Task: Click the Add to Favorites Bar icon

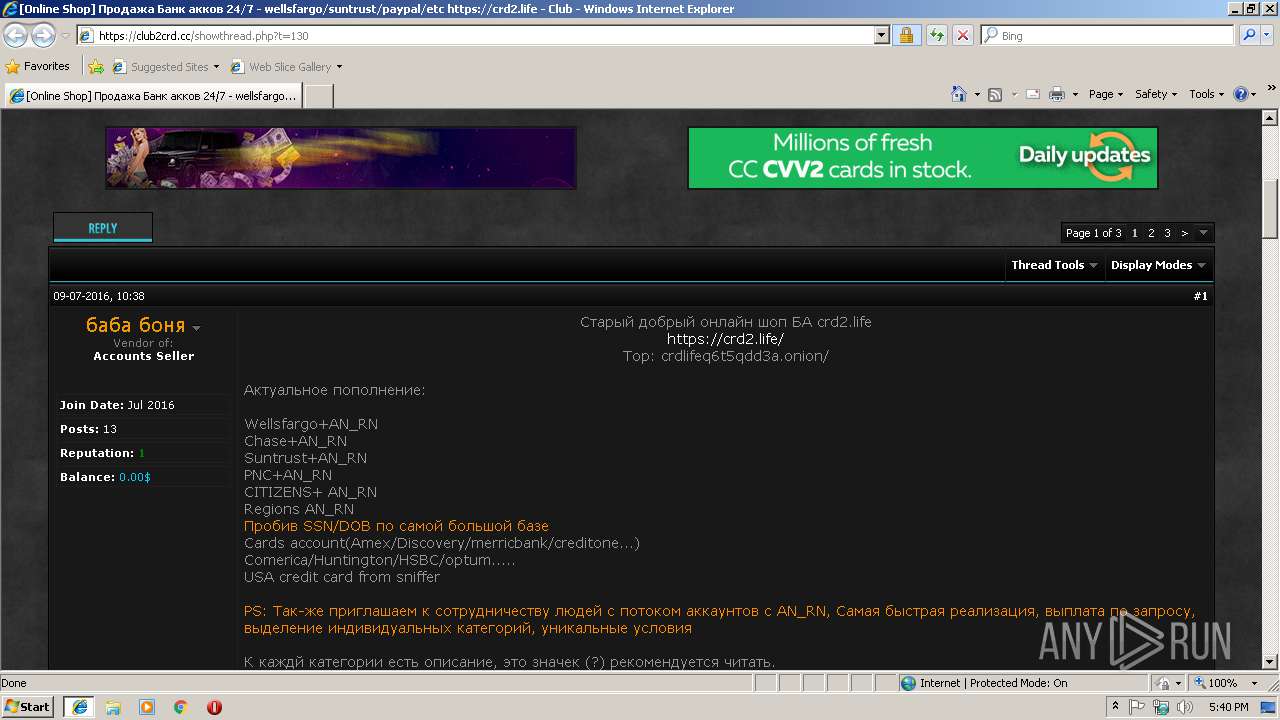Action: [x=96, y=67]
